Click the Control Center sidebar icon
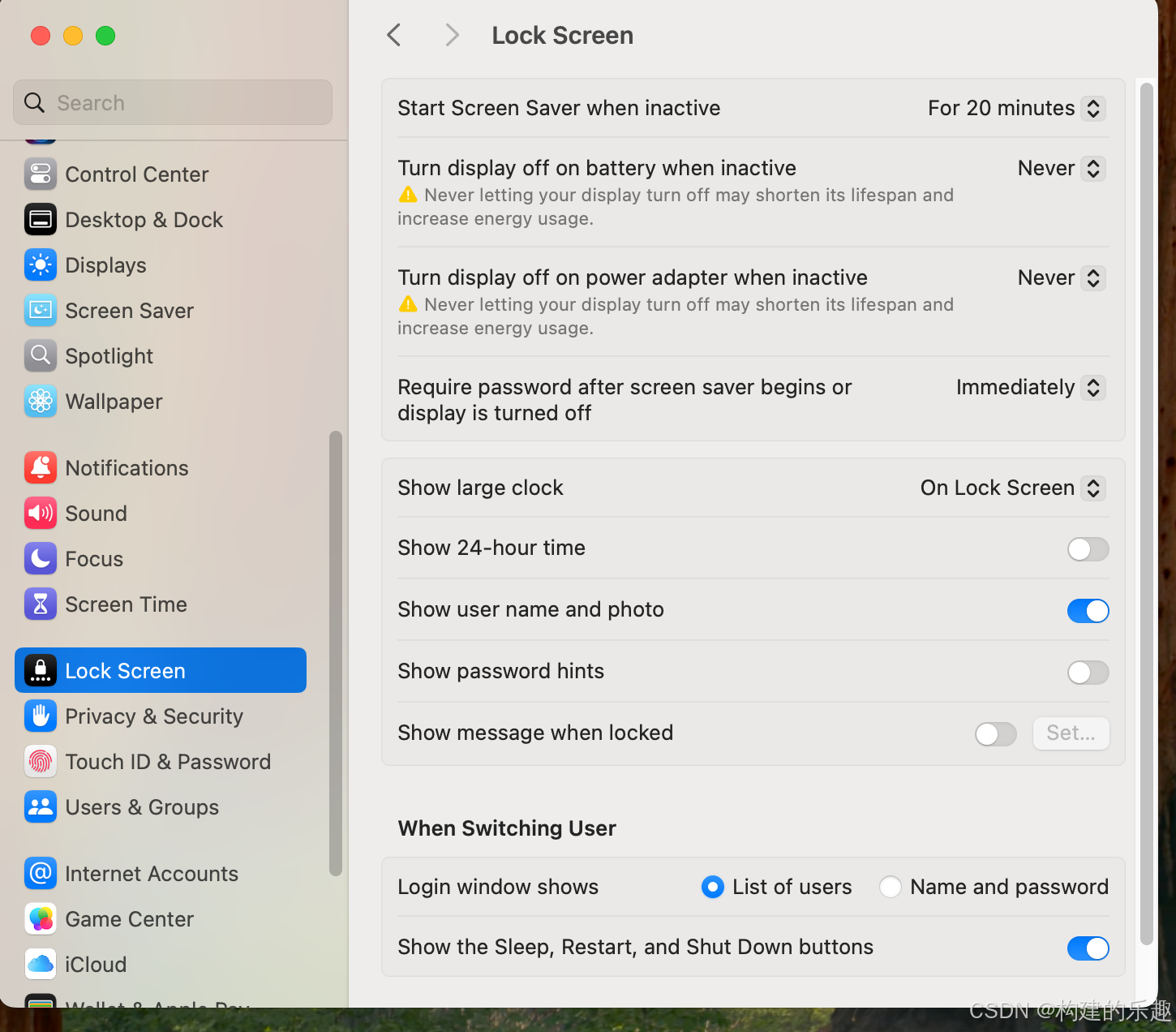This screenshot has width=1176, height=1032. tap(41, 174)
